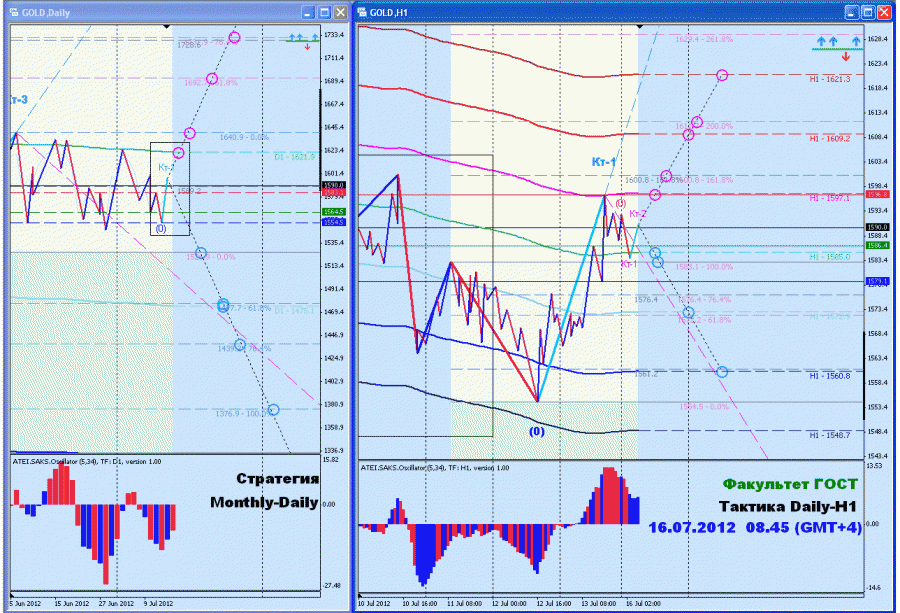Viewport: 900px width, 613px height.
Task: Click the GOLD,H1 window chart icon
Action: pos(362,12)
